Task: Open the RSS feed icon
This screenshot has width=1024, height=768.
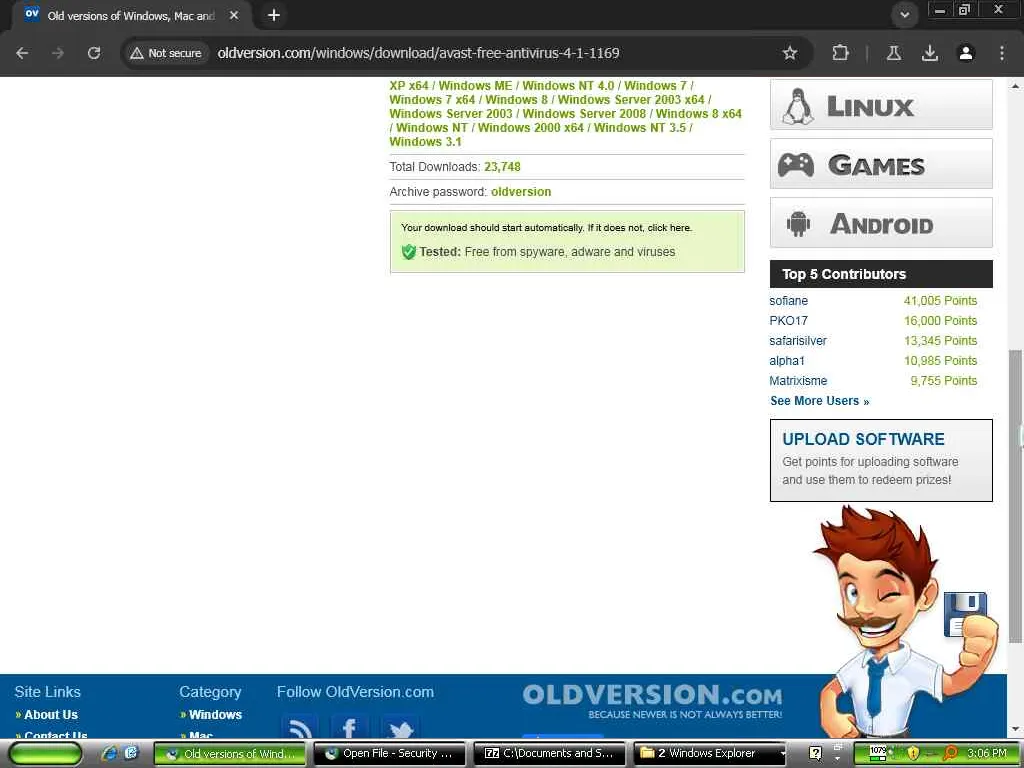Action: [x=300, y=727]
